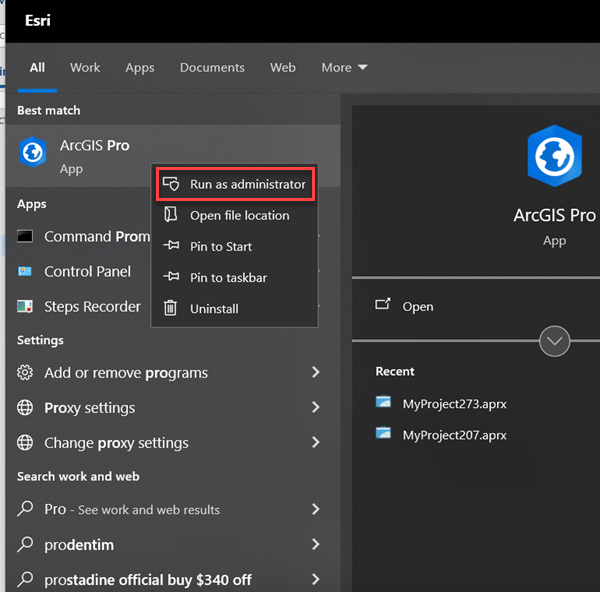This screenshot has height=592, width=600.
Task: Switch to the Work search tab
Action: coord(85,68)
